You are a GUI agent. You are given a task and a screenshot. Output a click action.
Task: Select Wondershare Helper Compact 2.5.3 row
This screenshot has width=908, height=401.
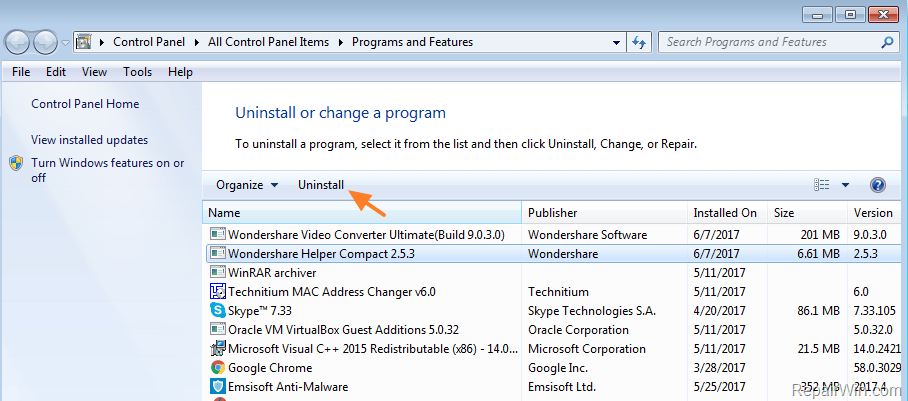(x=556, y=253)
